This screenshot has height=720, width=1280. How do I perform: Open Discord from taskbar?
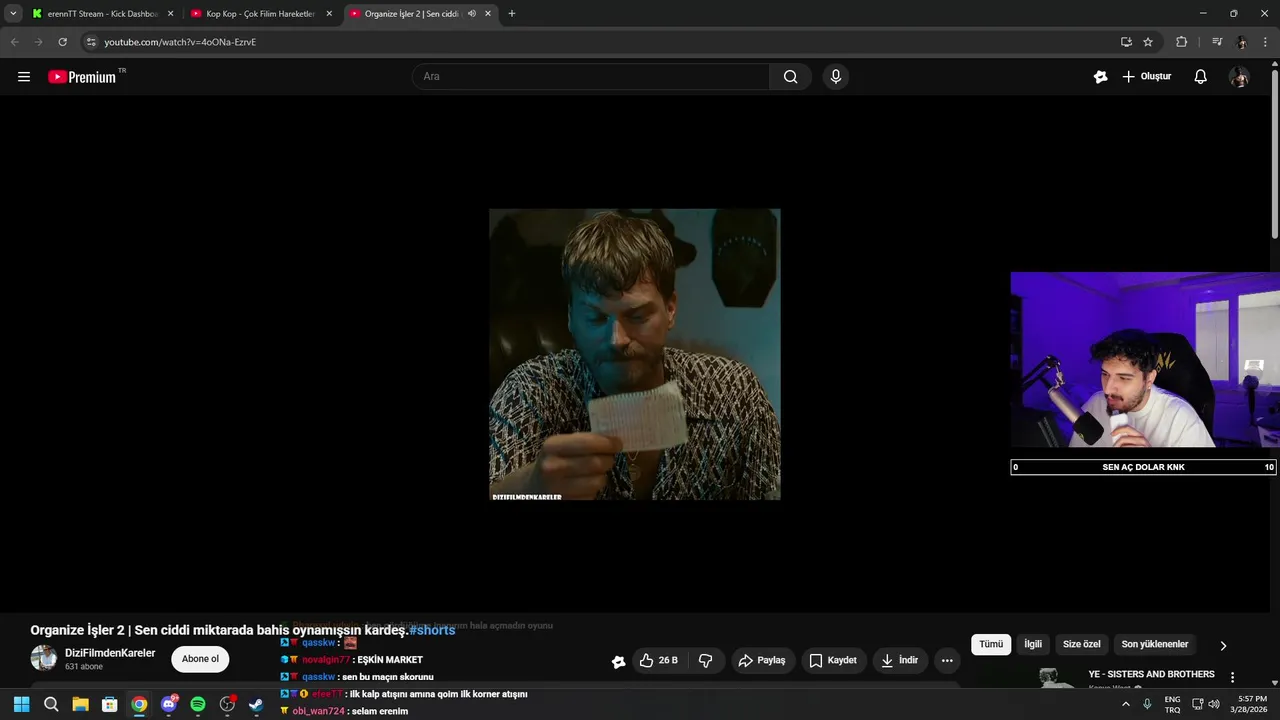[169, 704]
